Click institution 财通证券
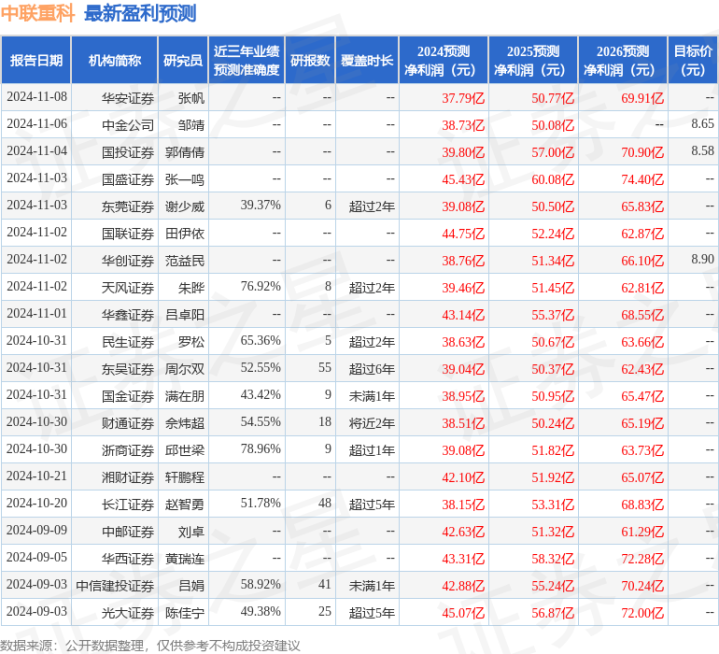719x654 pixels. click(x=127, y=423)
